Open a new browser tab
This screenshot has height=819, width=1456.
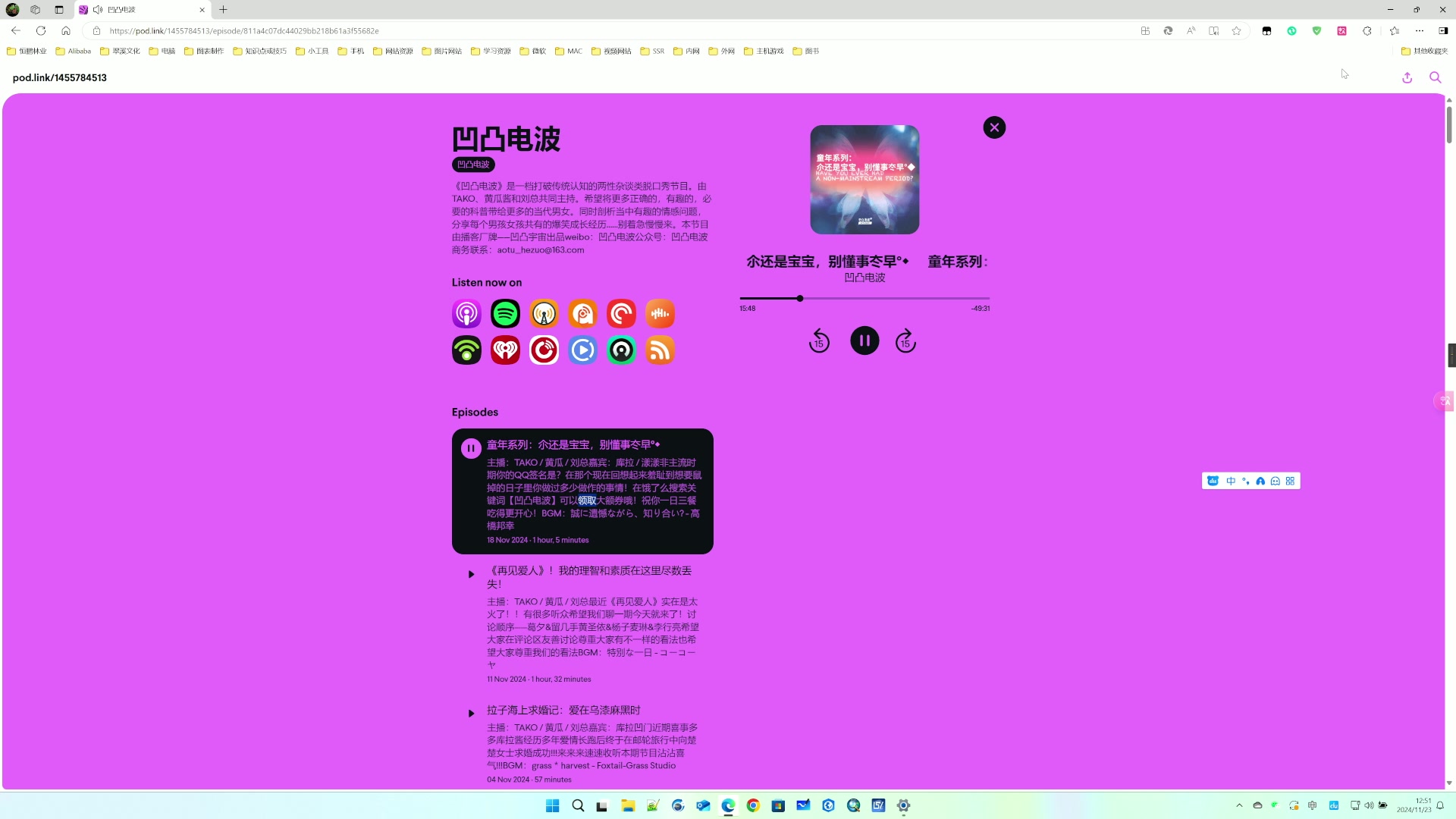223,10
